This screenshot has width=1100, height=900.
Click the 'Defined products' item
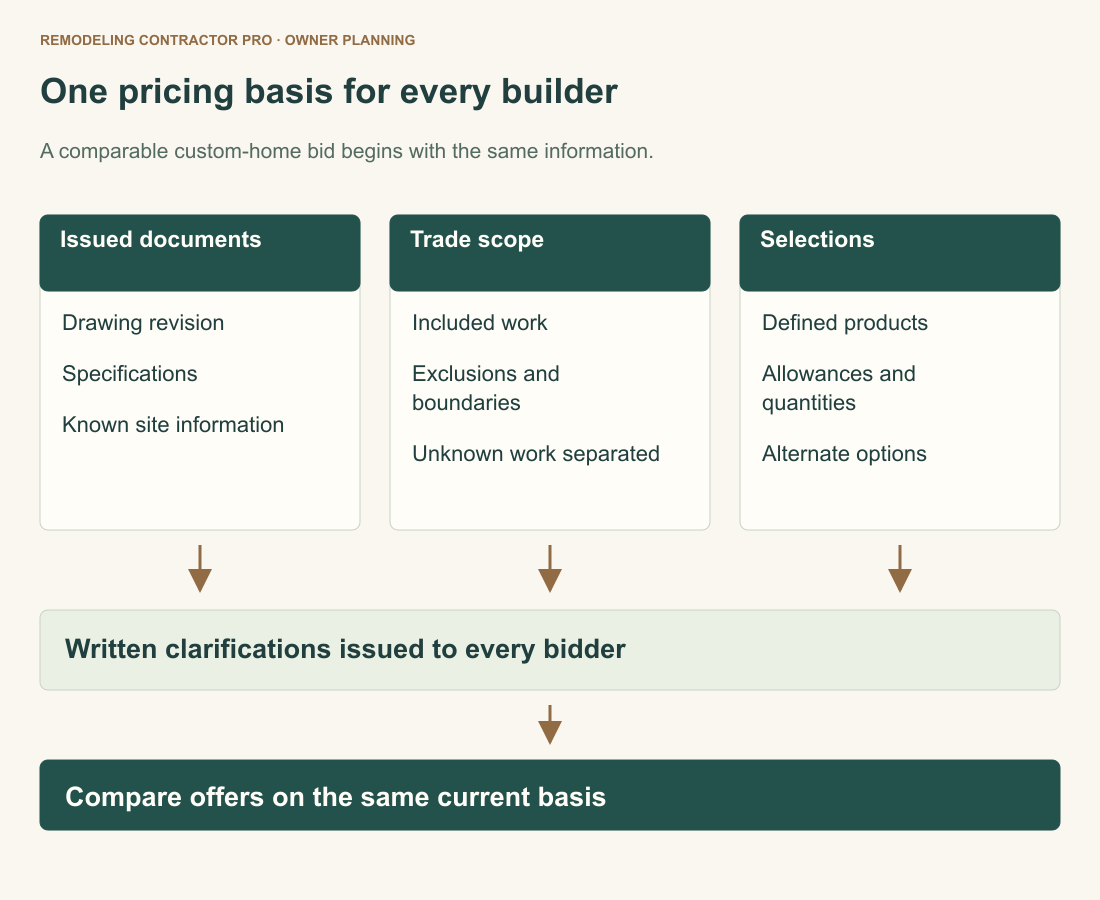845,323
